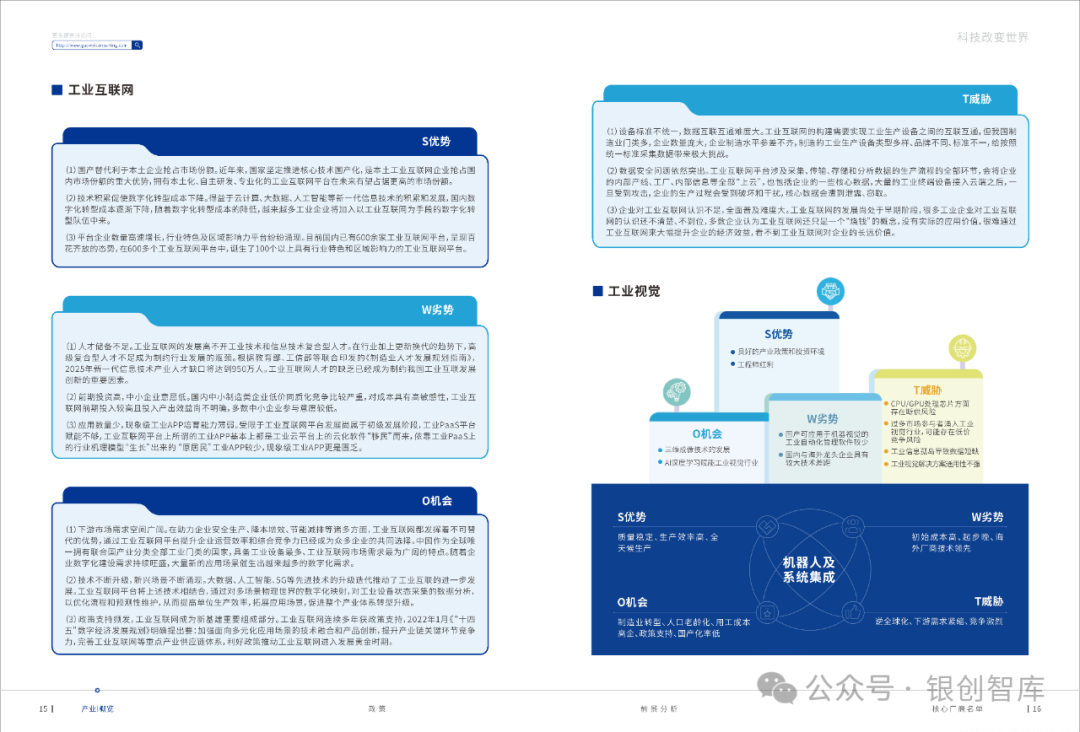
Task: Click the blue square bullet before 工业视觉
Action: coord(598,291)
